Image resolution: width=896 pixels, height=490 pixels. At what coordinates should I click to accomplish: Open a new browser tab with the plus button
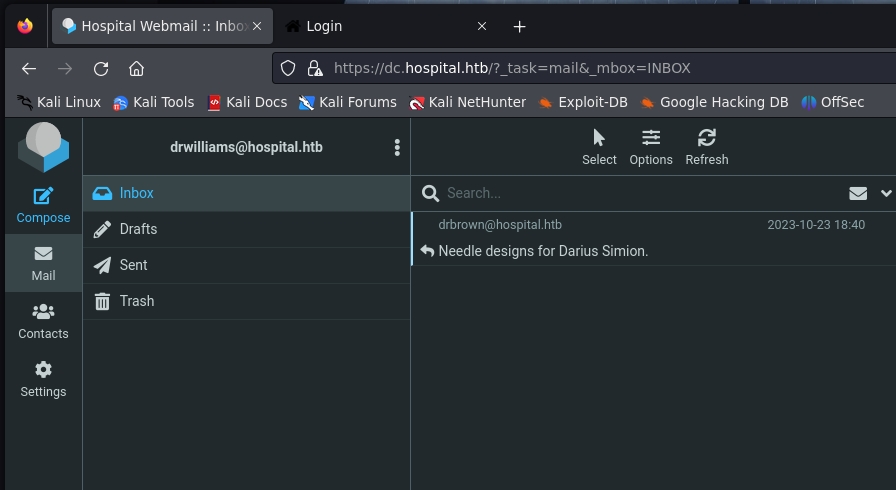(x=519, y=26)
